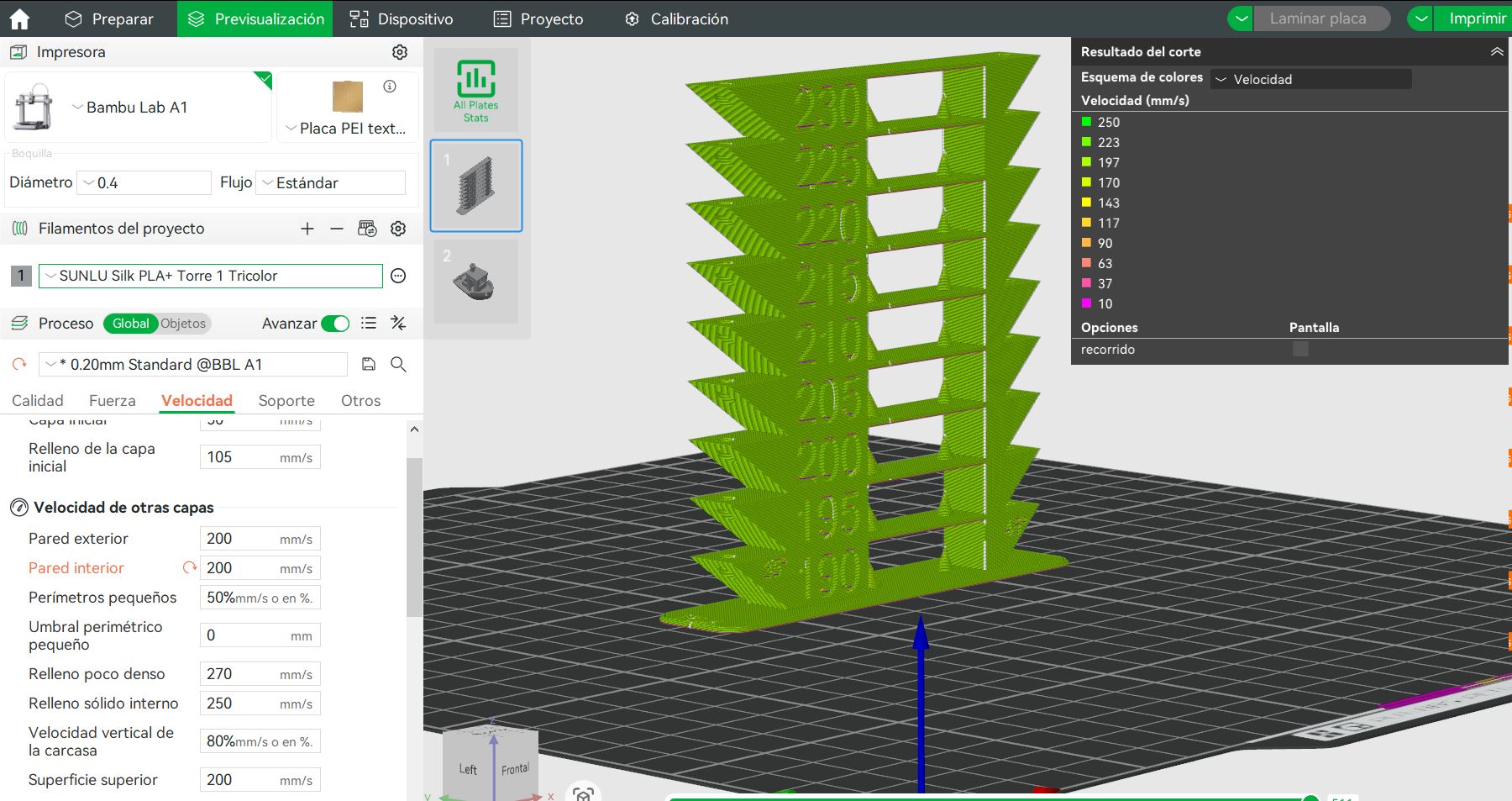Viewport: 1512px width, 801px height.
Task: Open the Soporte settings tab
Action: [x=286, y=401]
